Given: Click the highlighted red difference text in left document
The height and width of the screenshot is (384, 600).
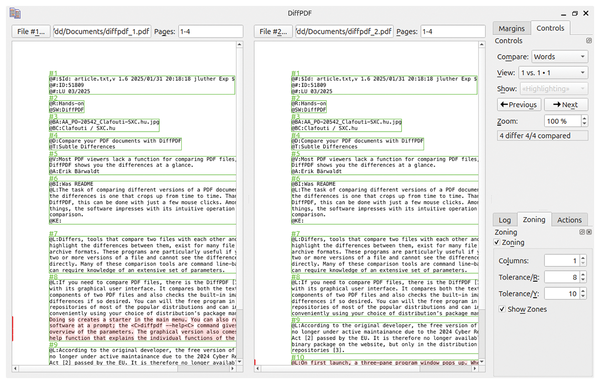Looking at the screenshot, I should coord(143,329).
